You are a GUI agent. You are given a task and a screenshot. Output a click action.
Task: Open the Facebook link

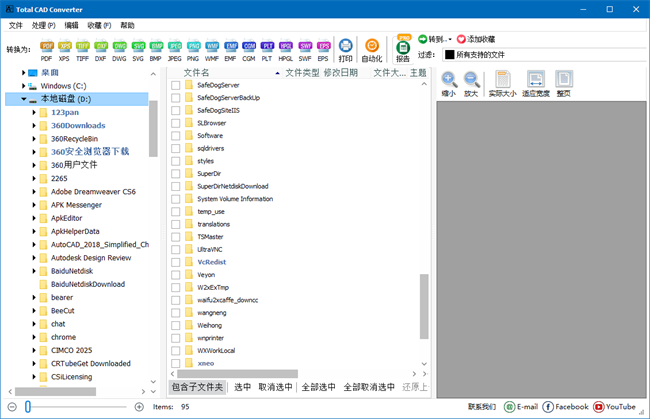coord(565,407)
